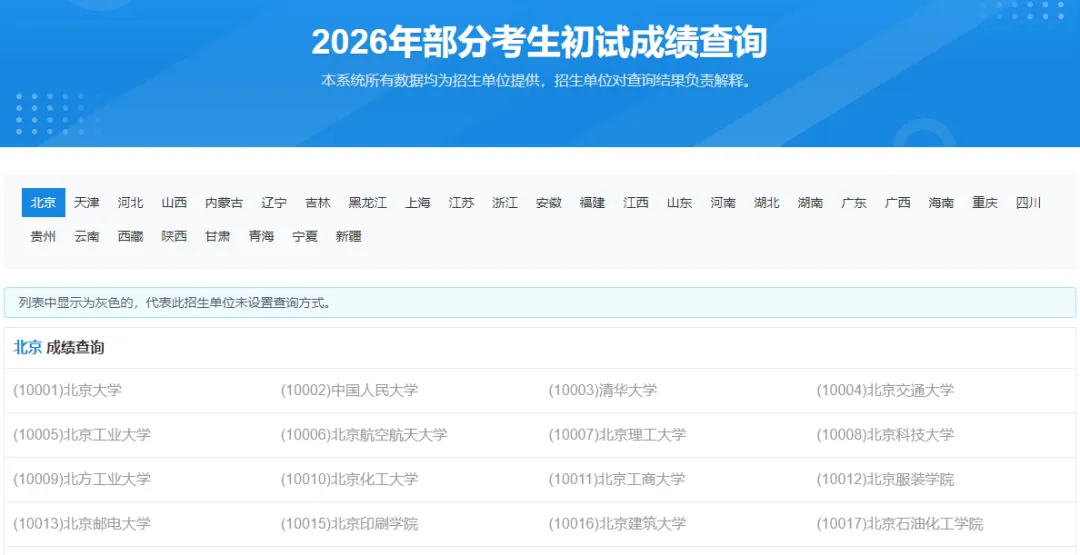1080x555 pixels.
Task: Switch to the 甘肃 province tab
Action: pyautogui.click(x=218, y=236)
